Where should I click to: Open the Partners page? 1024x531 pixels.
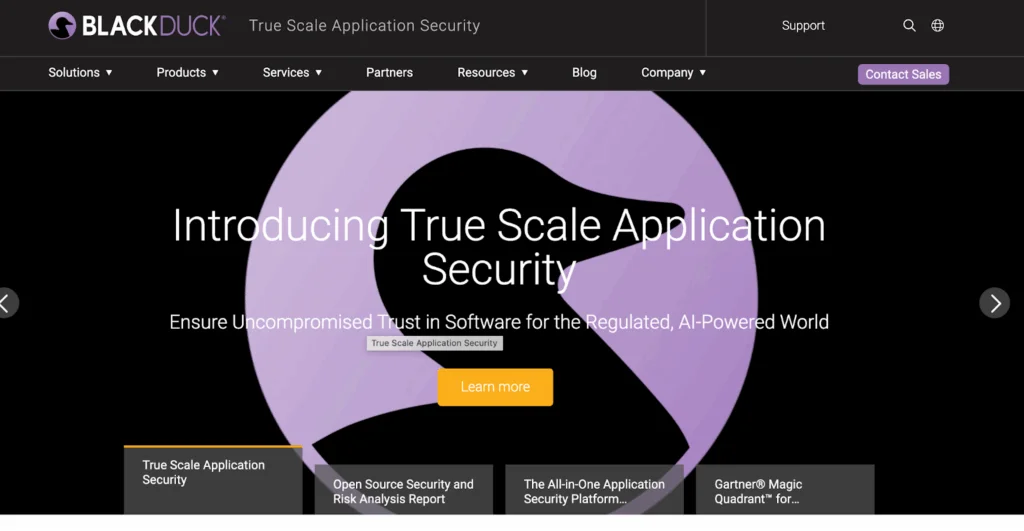389,72
